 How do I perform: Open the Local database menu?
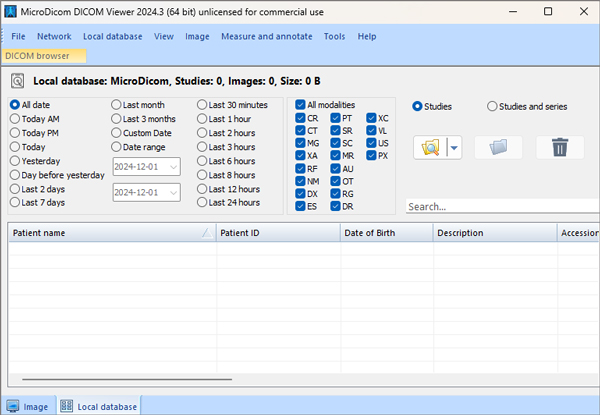pyautogui.click(x=112, y=36)
